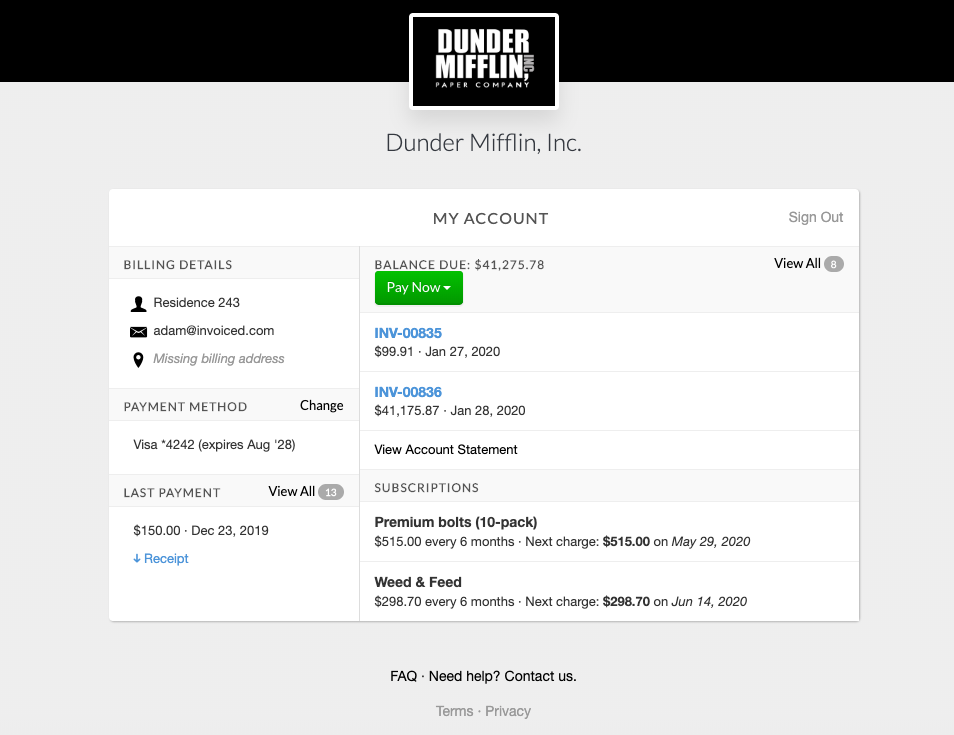The image size is (954, 735).
Task: Click the $99.91 · Jan 27, 2020 amount line
Action: [437, 352]
